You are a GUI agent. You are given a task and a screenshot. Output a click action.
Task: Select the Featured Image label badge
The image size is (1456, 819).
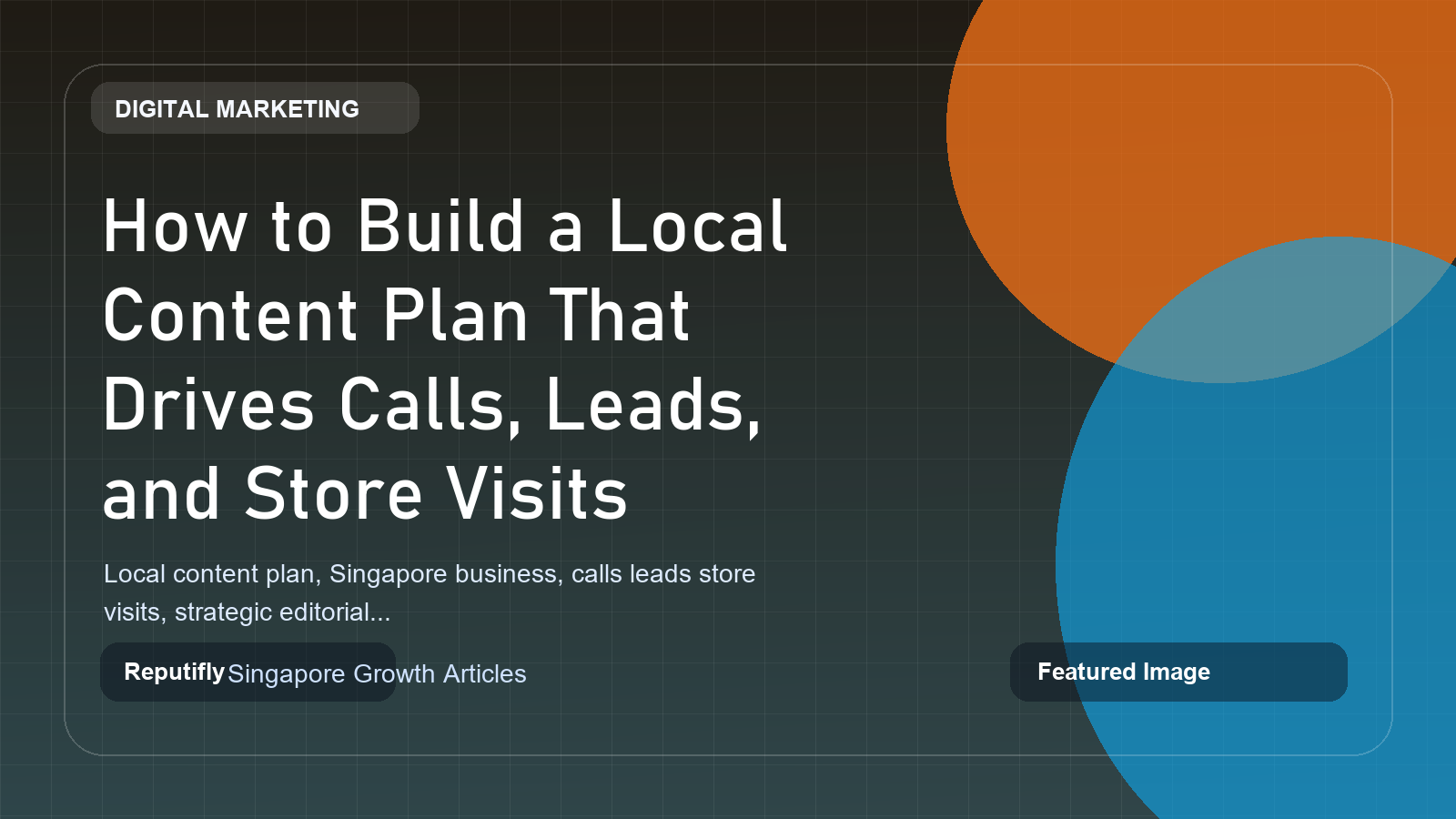click(x=1178, y=672)
